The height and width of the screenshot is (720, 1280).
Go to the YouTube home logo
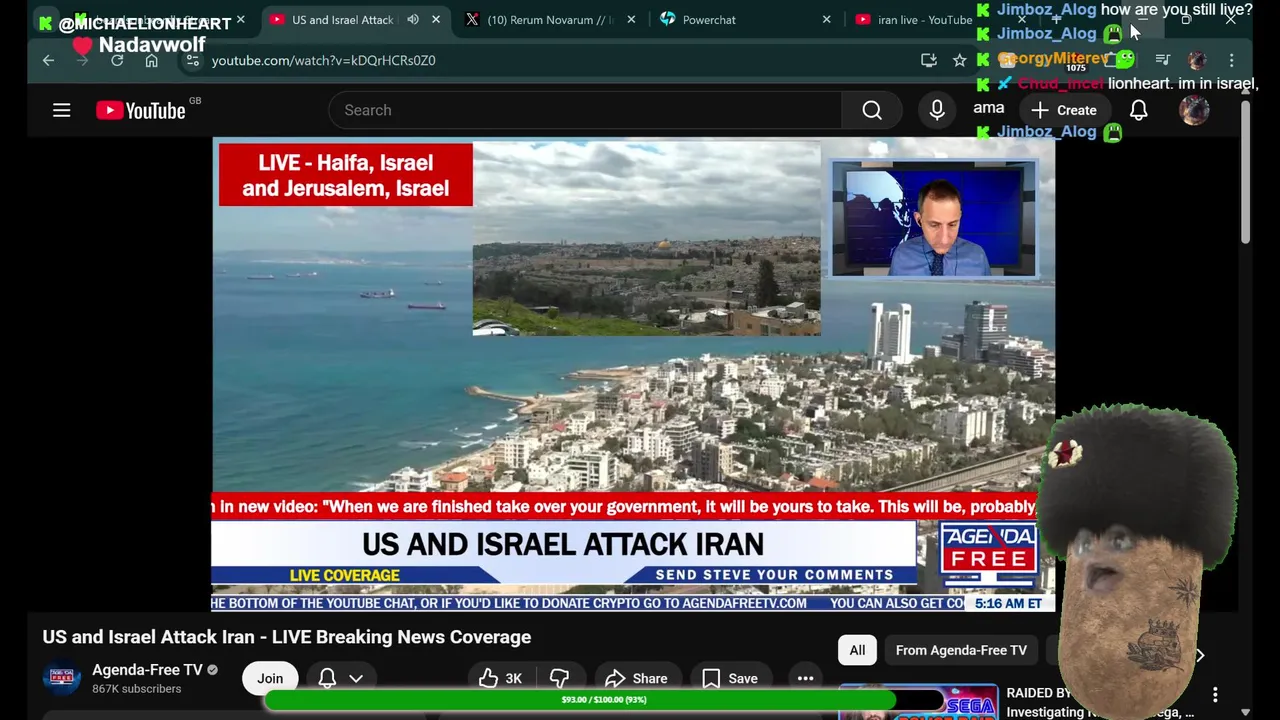tap(141, 110)
